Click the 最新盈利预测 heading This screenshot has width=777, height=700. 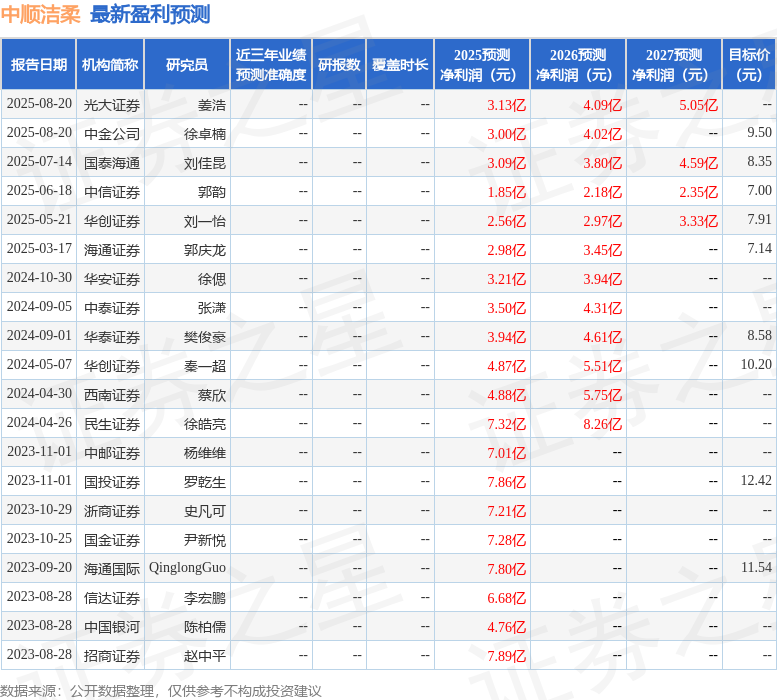click(x=150, y=14)
